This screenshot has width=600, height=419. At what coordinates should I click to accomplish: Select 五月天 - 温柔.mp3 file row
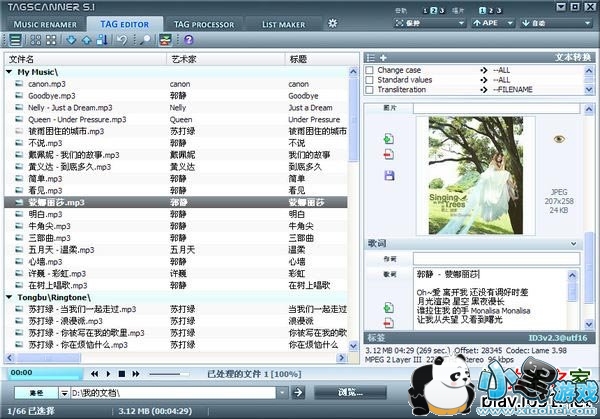pos(176,250)
